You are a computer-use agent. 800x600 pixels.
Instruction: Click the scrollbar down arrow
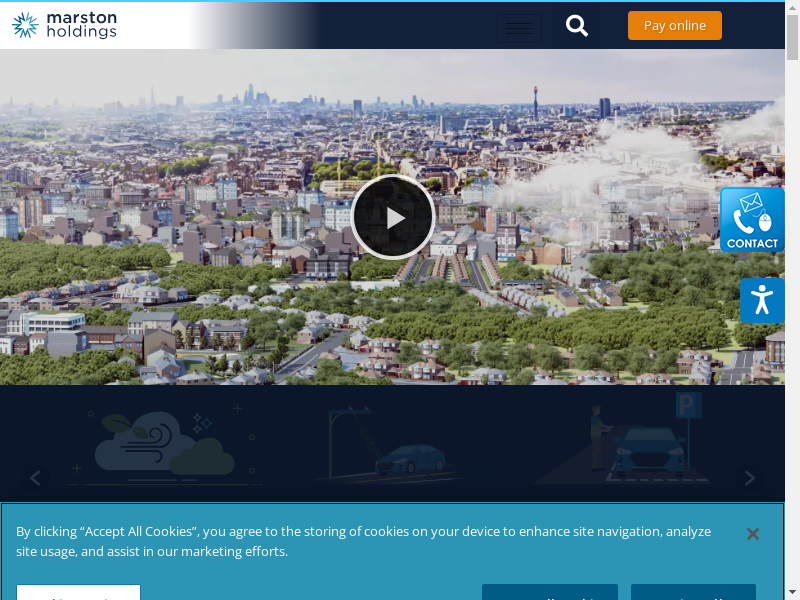792,592
